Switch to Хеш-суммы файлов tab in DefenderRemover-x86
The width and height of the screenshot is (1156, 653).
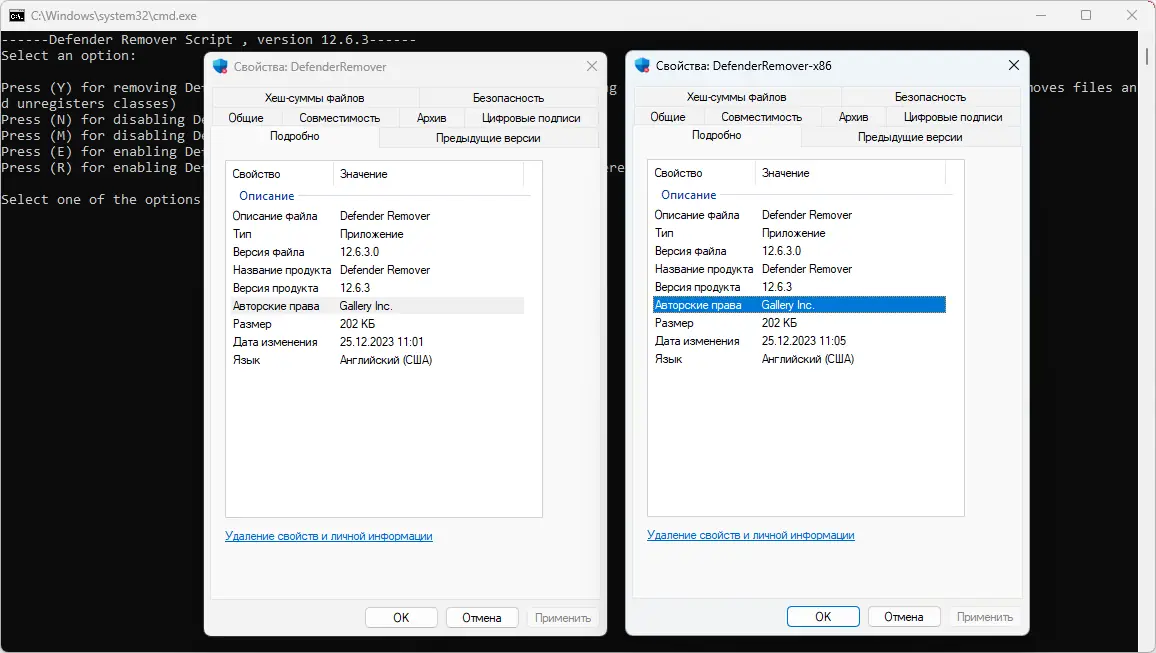(x=736, y=97)
